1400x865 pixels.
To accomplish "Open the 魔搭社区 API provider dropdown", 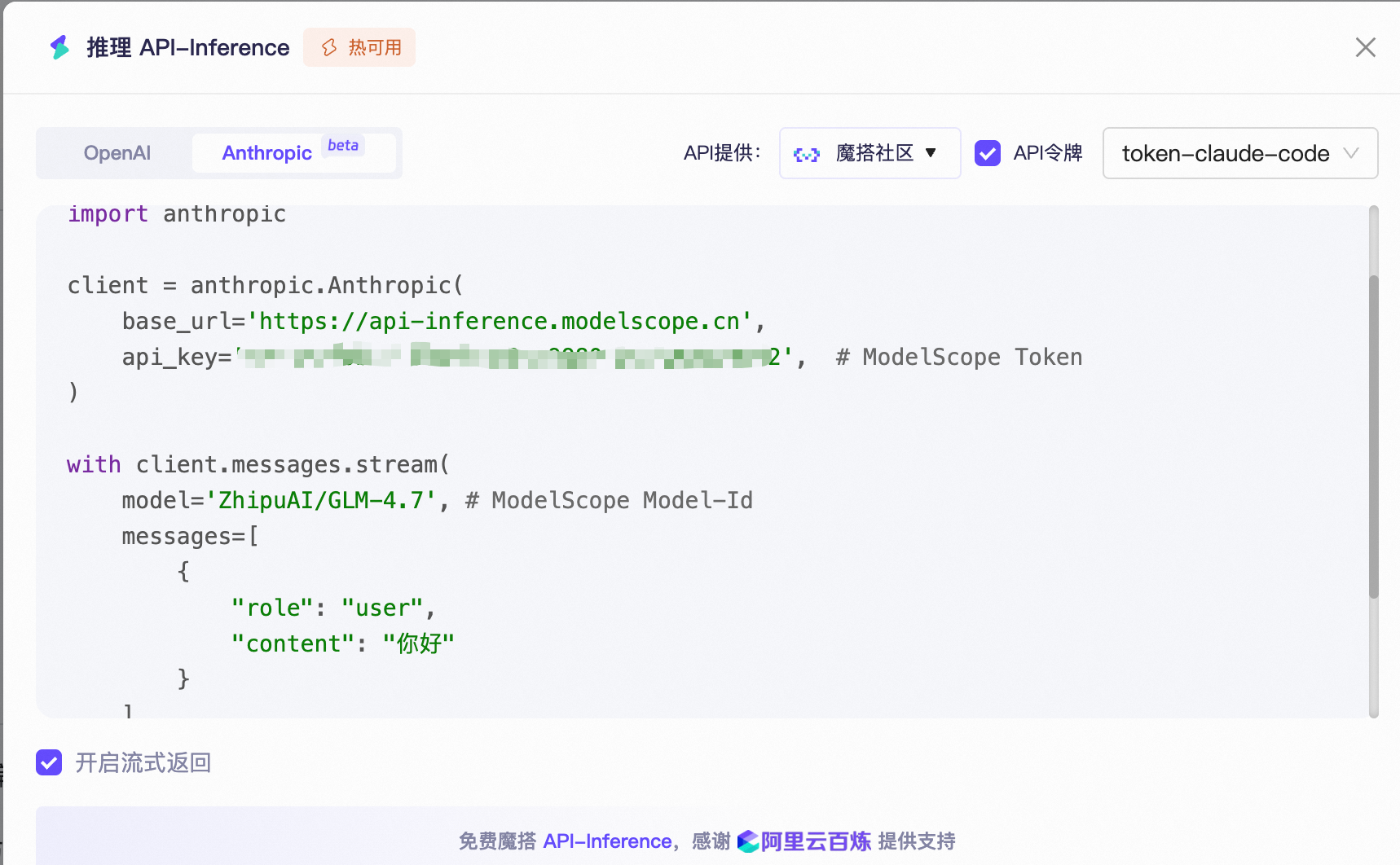I will 869,153.
